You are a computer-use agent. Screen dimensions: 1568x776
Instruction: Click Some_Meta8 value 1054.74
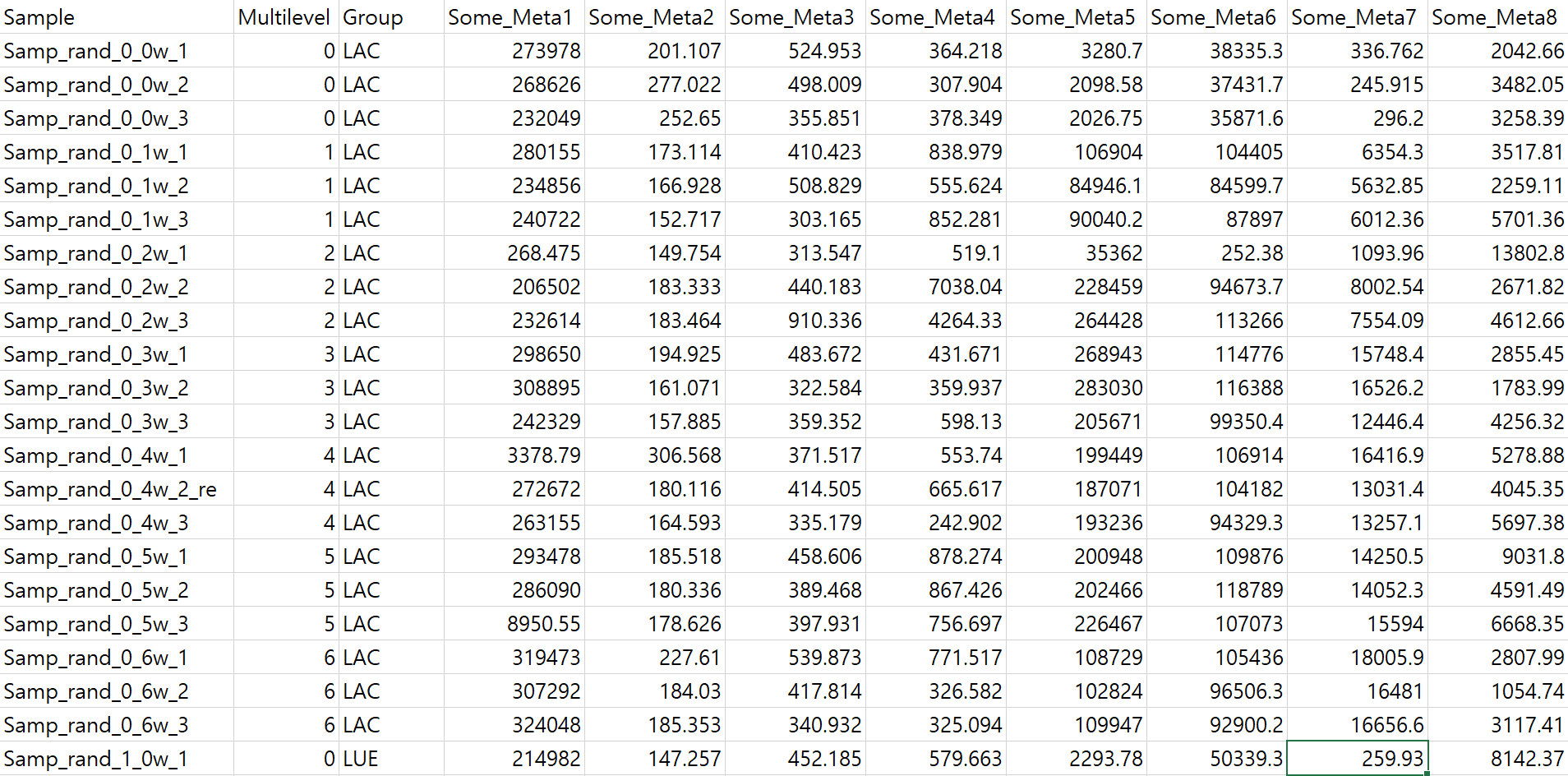click(x=1498, y=691)
